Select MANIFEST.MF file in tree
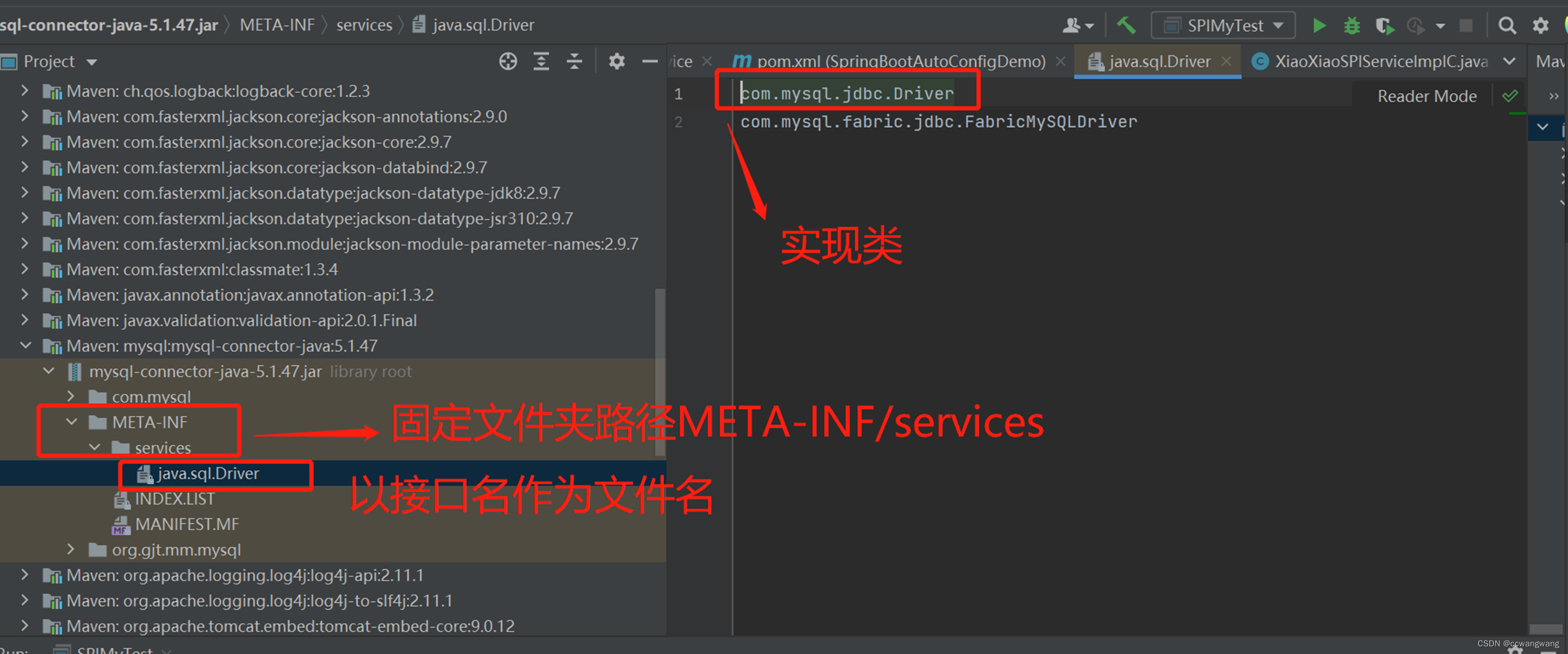 (x=186, y=524)
